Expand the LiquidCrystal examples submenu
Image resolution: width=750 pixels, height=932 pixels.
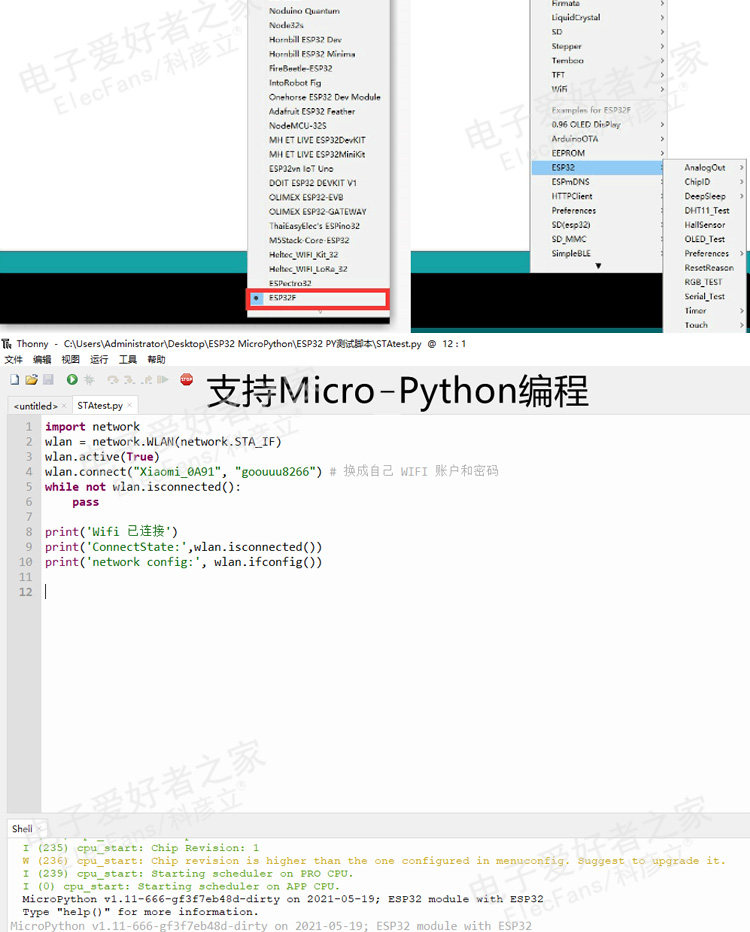coord(597,17)
